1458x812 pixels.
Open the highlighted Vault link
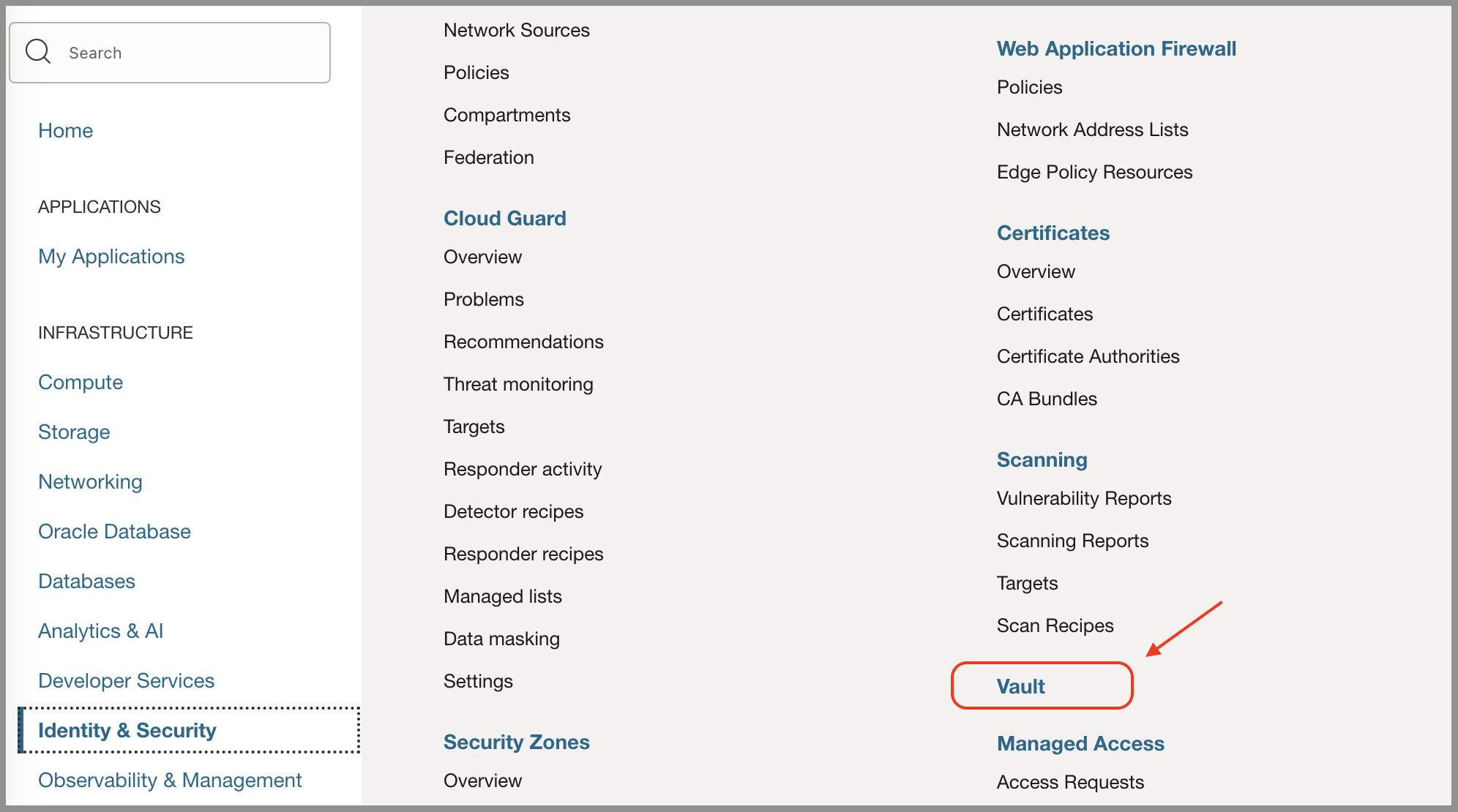(x=1020, y=686)
